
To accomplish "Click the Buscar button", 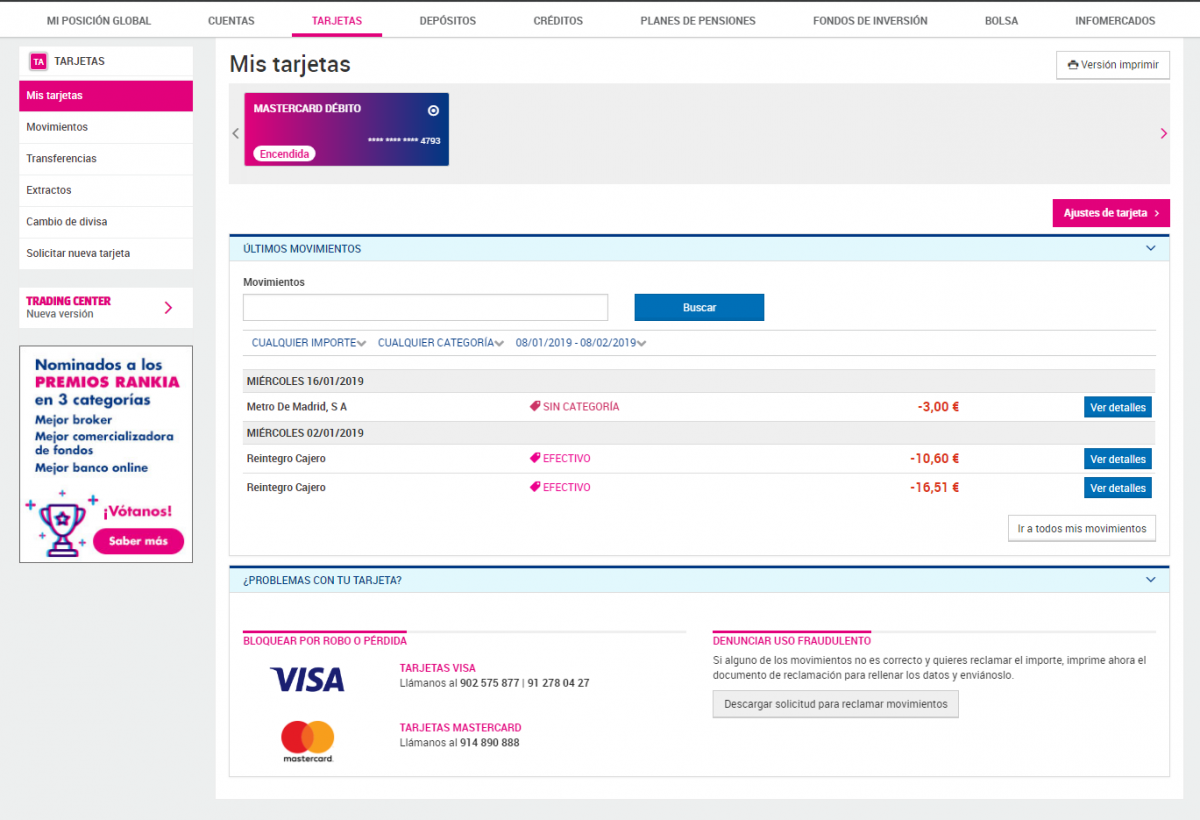I will [x=699, y=307].
